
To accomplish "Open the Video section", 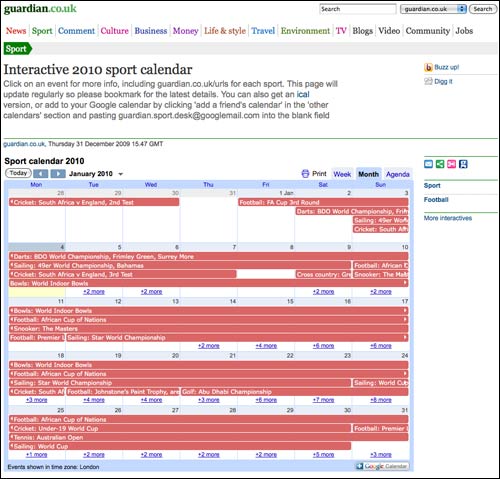I will [x=389, y=31].
